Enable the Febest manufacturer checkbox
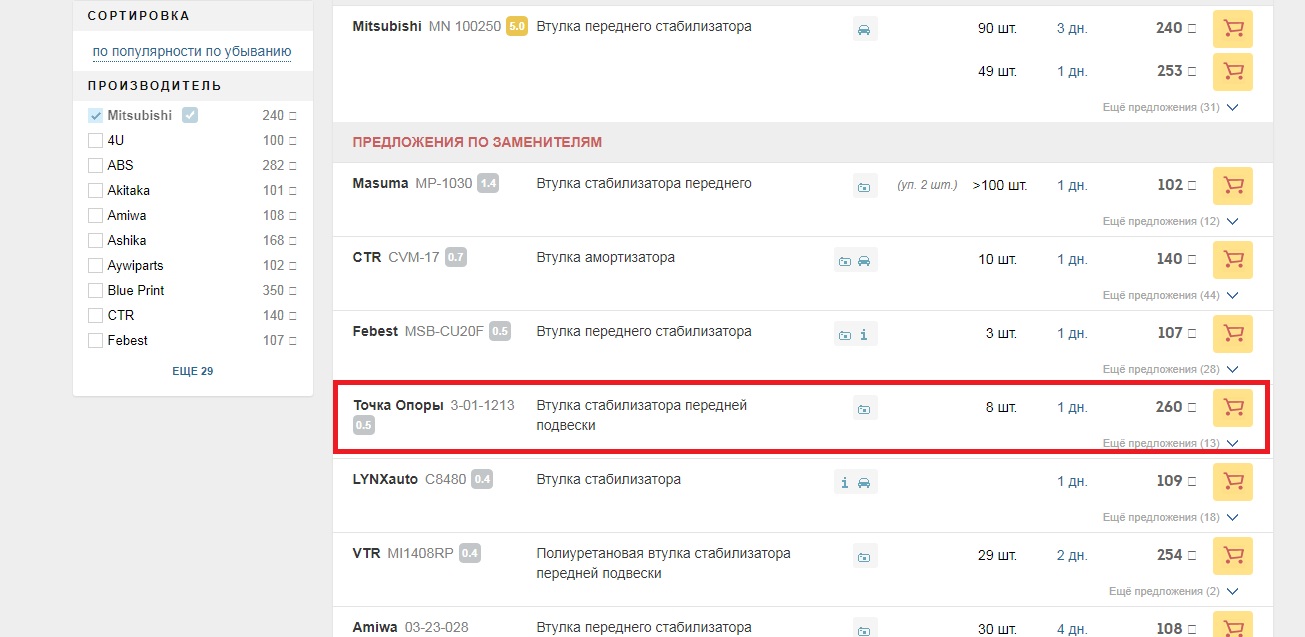Screen dimensions: 1305x637 pos(96,341)
